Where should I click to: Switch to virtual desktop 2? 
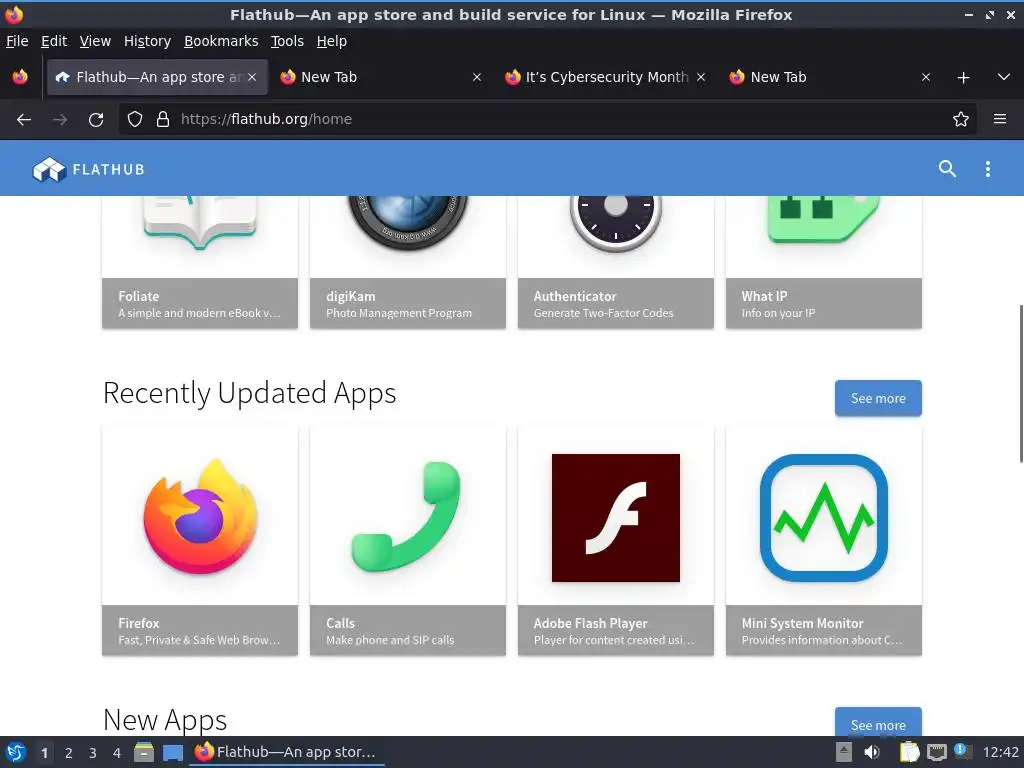click(69, 752)
